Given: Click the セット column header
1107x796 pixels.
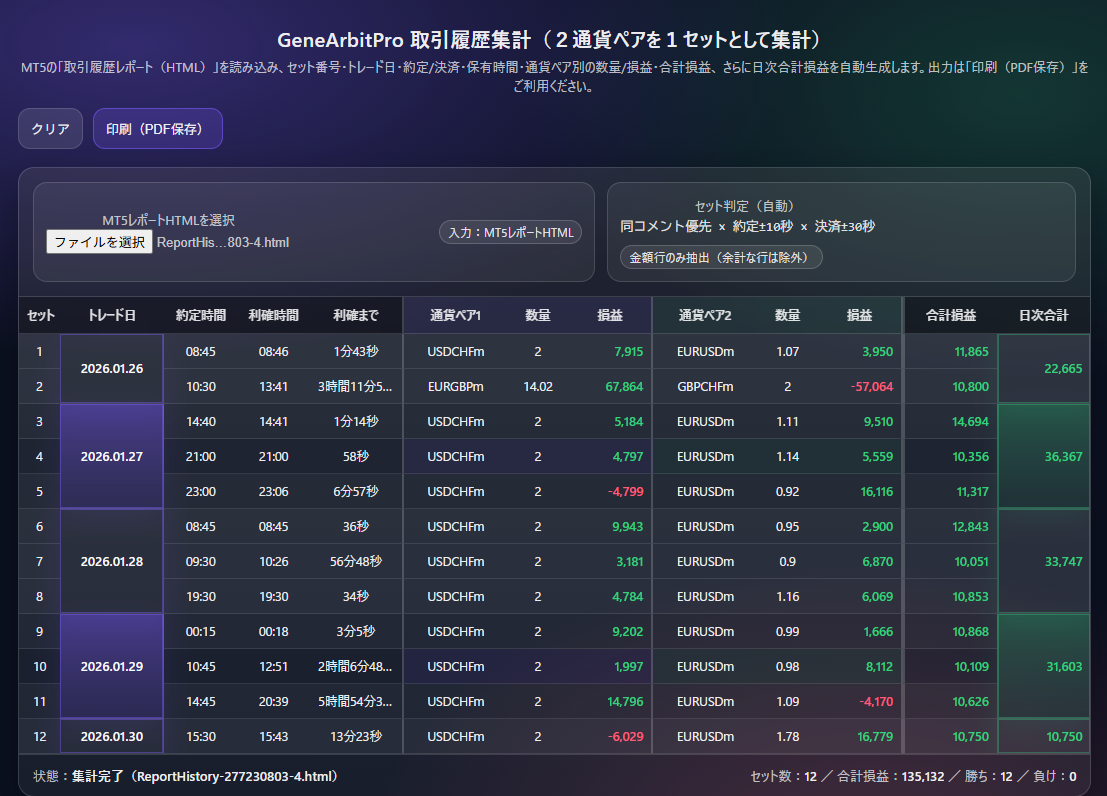Looking at the screenshot, I should (40, 315).
